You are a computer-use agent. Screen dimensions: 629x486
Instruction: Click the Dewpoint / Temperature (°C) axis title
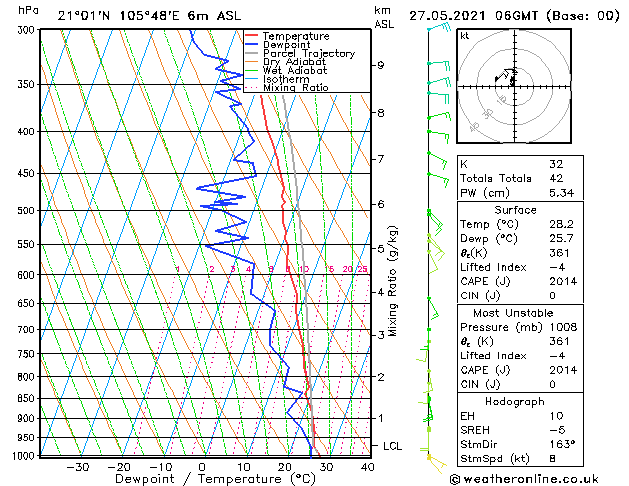(215, 479)
